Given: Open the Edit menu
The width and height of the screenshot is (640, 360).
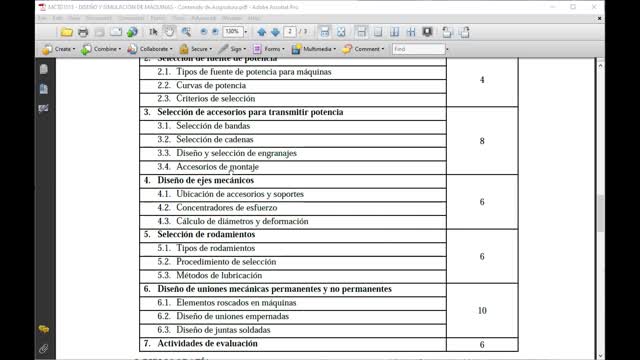Looking at the screenshot, I should point(57,18).
